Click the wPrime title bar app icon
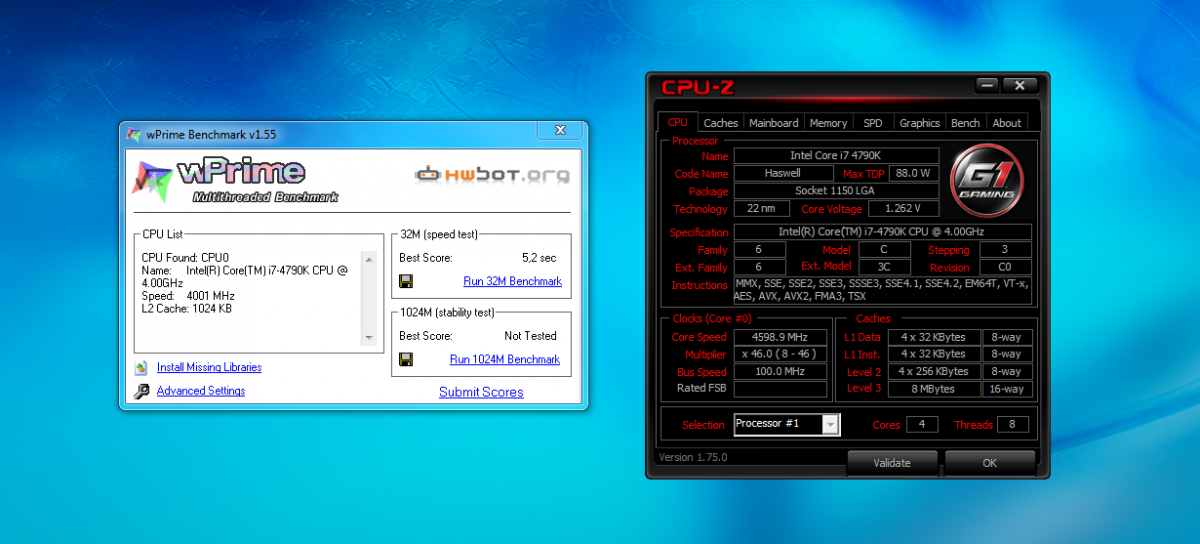This screenshot has width=1200, height=544. pos(134,134)
